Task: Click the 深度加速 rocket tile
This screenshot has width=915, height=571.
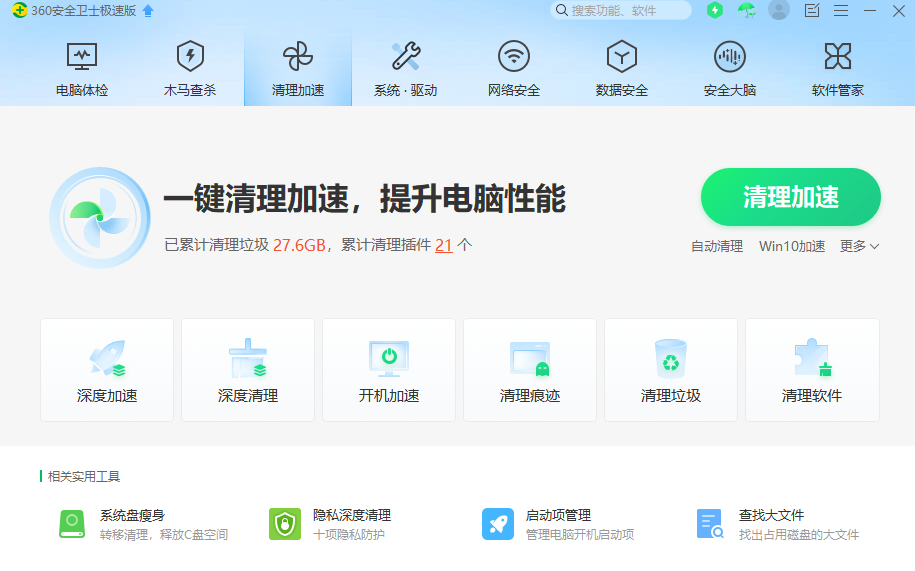Action: pos(107,370)
